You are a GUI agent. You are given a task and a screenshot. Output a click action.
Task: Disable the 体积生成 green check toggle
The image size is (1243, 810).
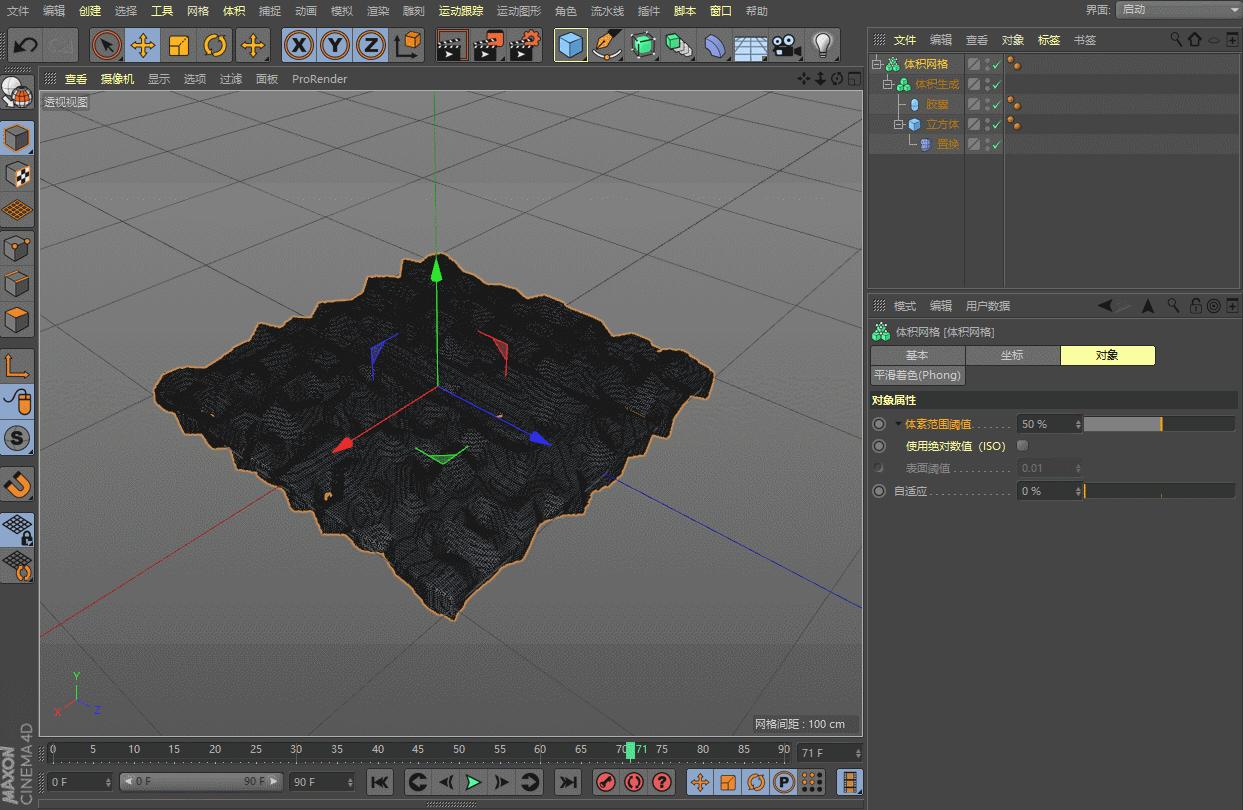coord(996,84)
